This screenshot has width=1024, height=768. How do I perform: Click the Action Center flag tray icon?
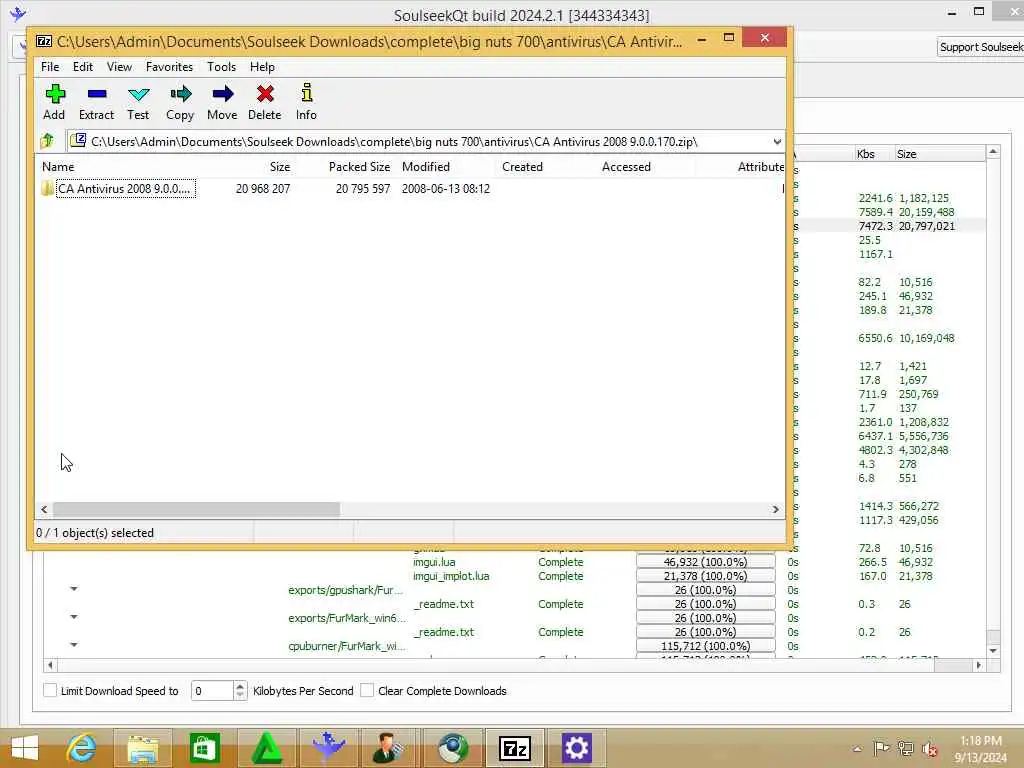pos(881,748)
